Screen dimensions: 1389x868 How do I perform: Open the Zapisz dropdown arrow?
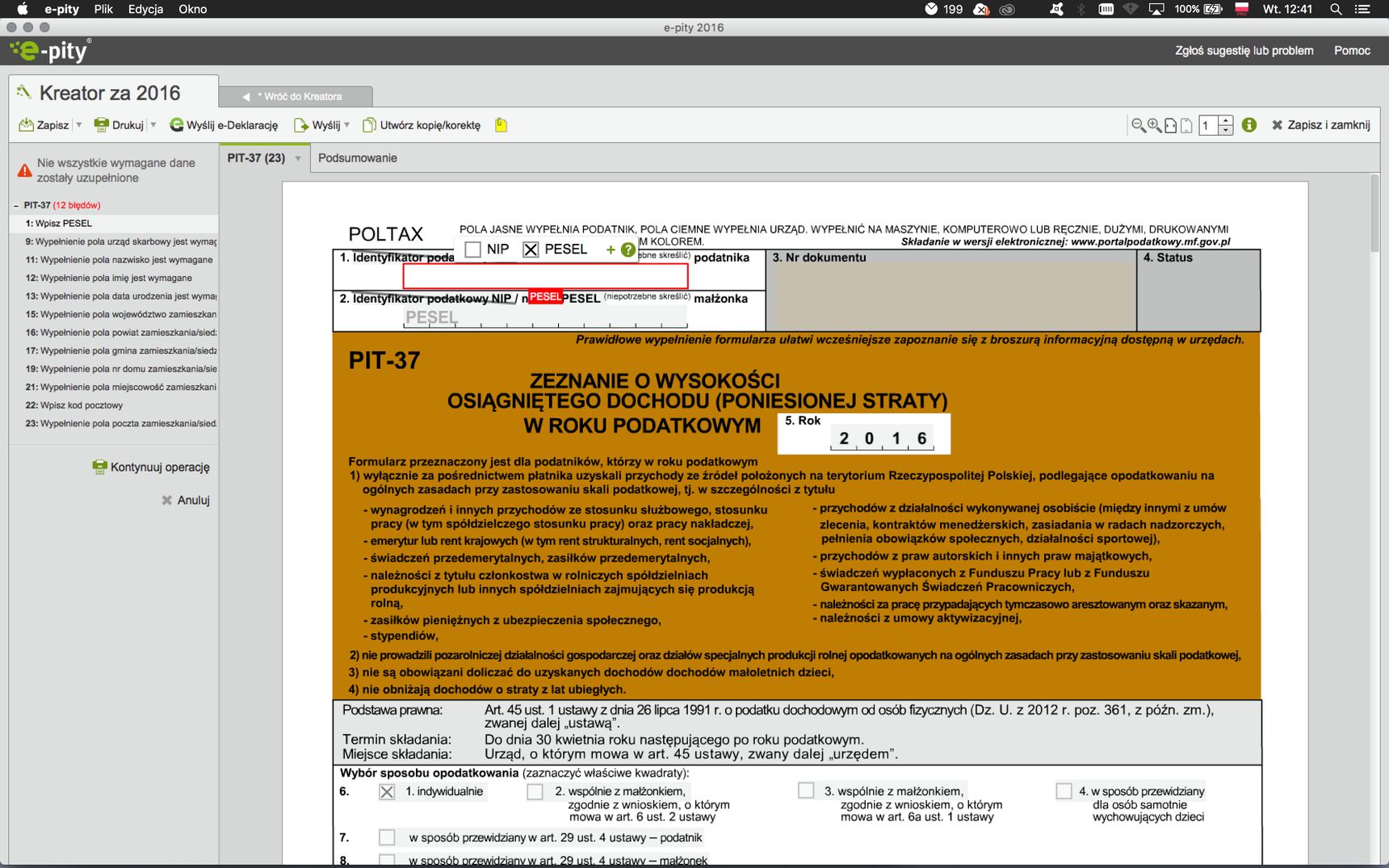pyautogui.click(x=78, y=125)
